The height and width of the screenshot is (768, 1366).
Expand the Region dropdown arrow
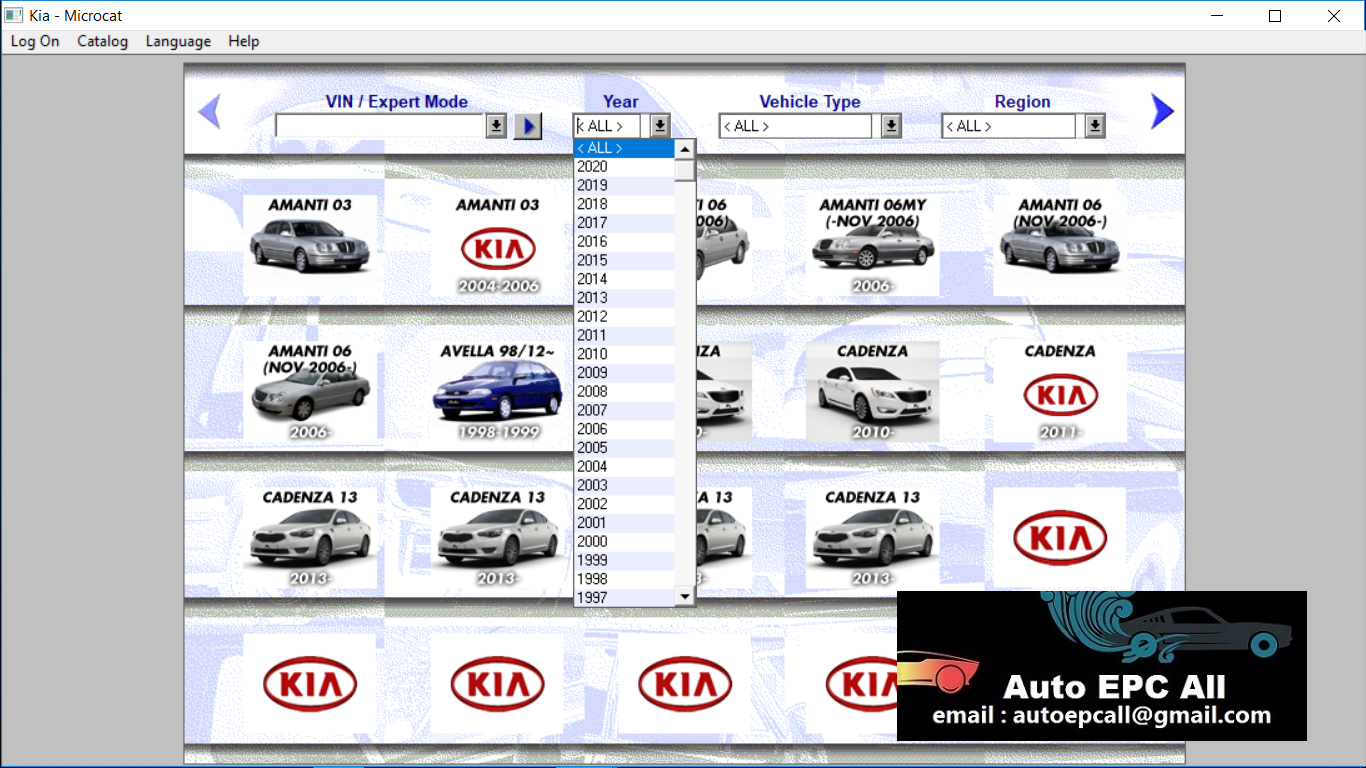pos(1095,126)
